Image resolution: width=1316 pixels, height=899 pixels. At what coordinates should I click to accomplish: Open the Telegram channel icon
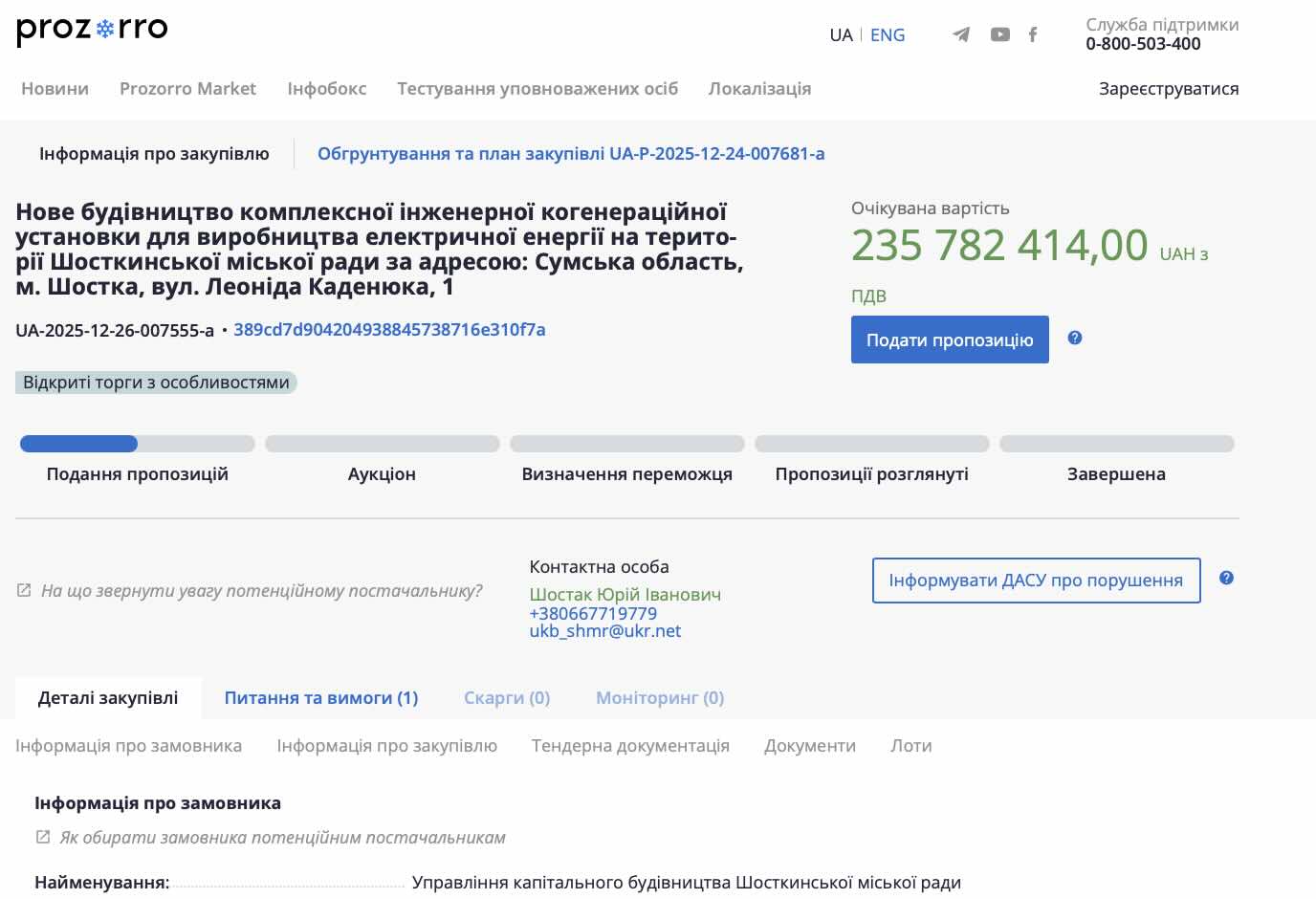[x=961, y=35]
